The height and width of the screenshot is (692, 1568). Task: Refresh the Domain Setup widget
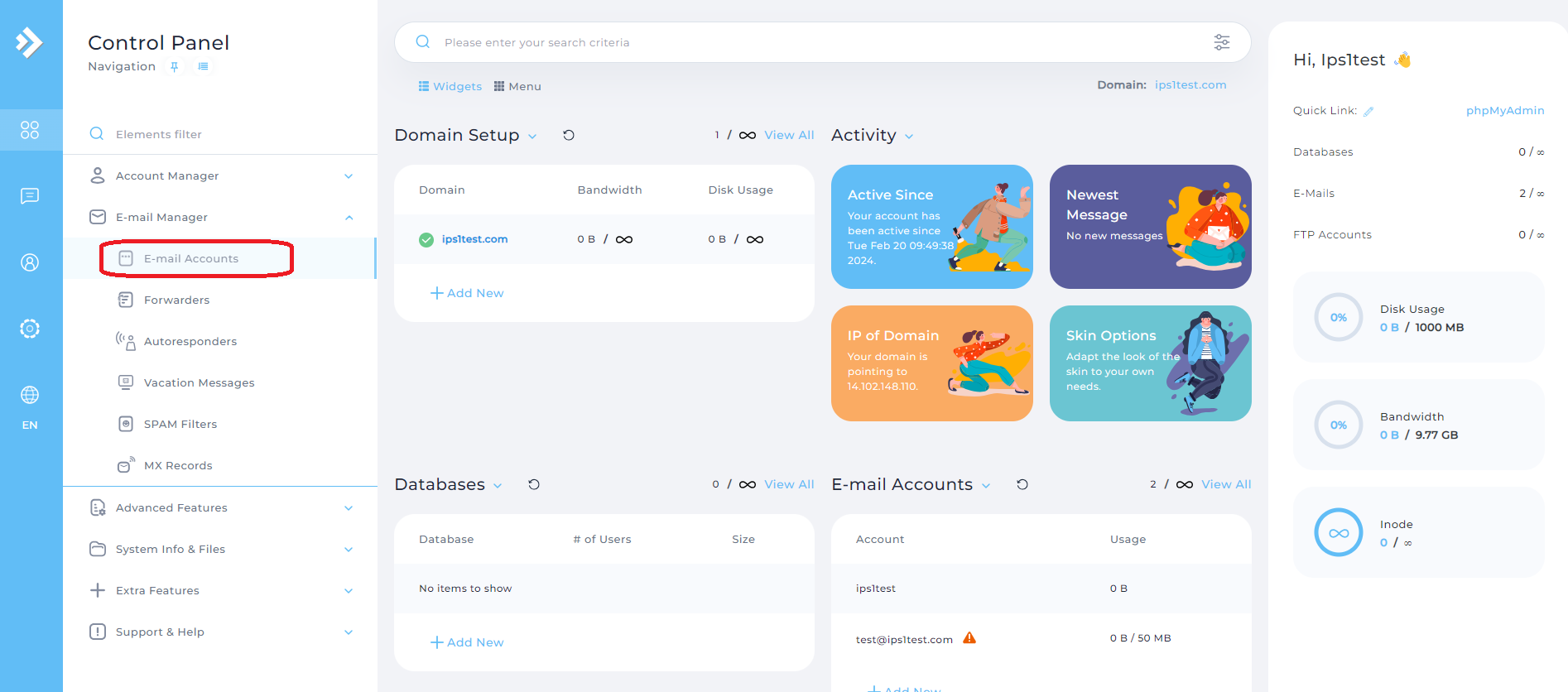[569, 136]
